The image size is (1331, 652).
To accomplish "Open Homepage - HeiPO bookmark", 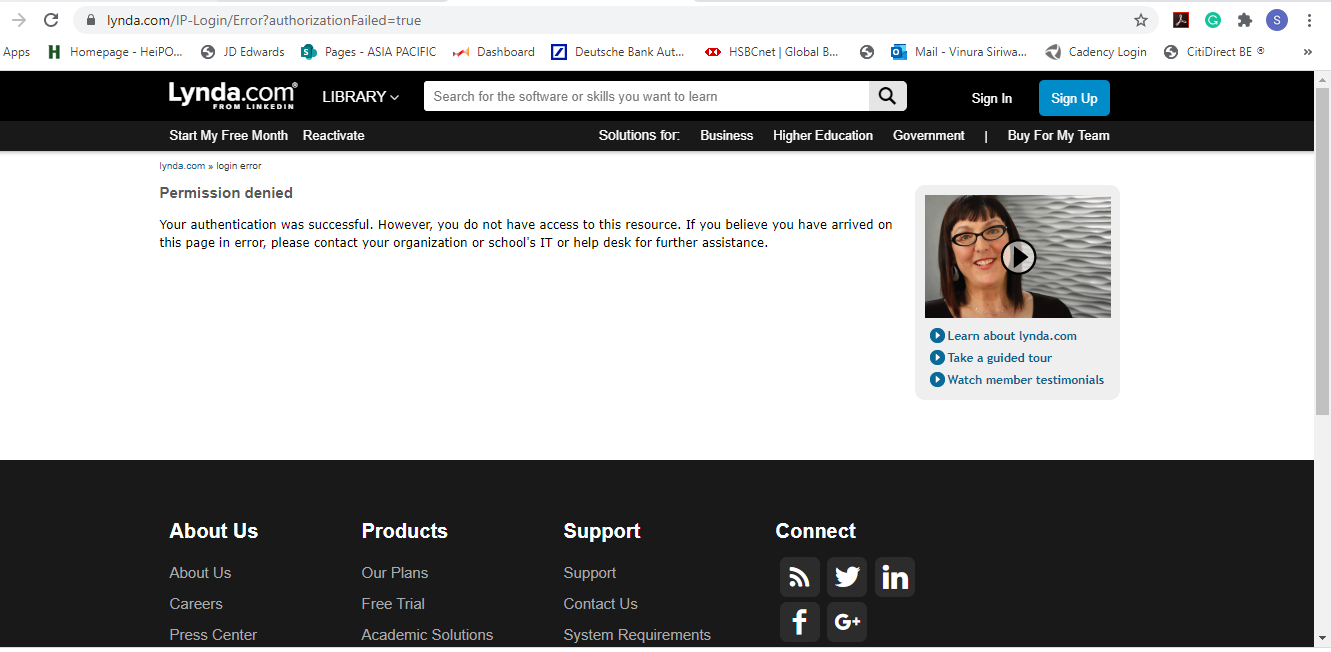I will [x=115, y=52].
